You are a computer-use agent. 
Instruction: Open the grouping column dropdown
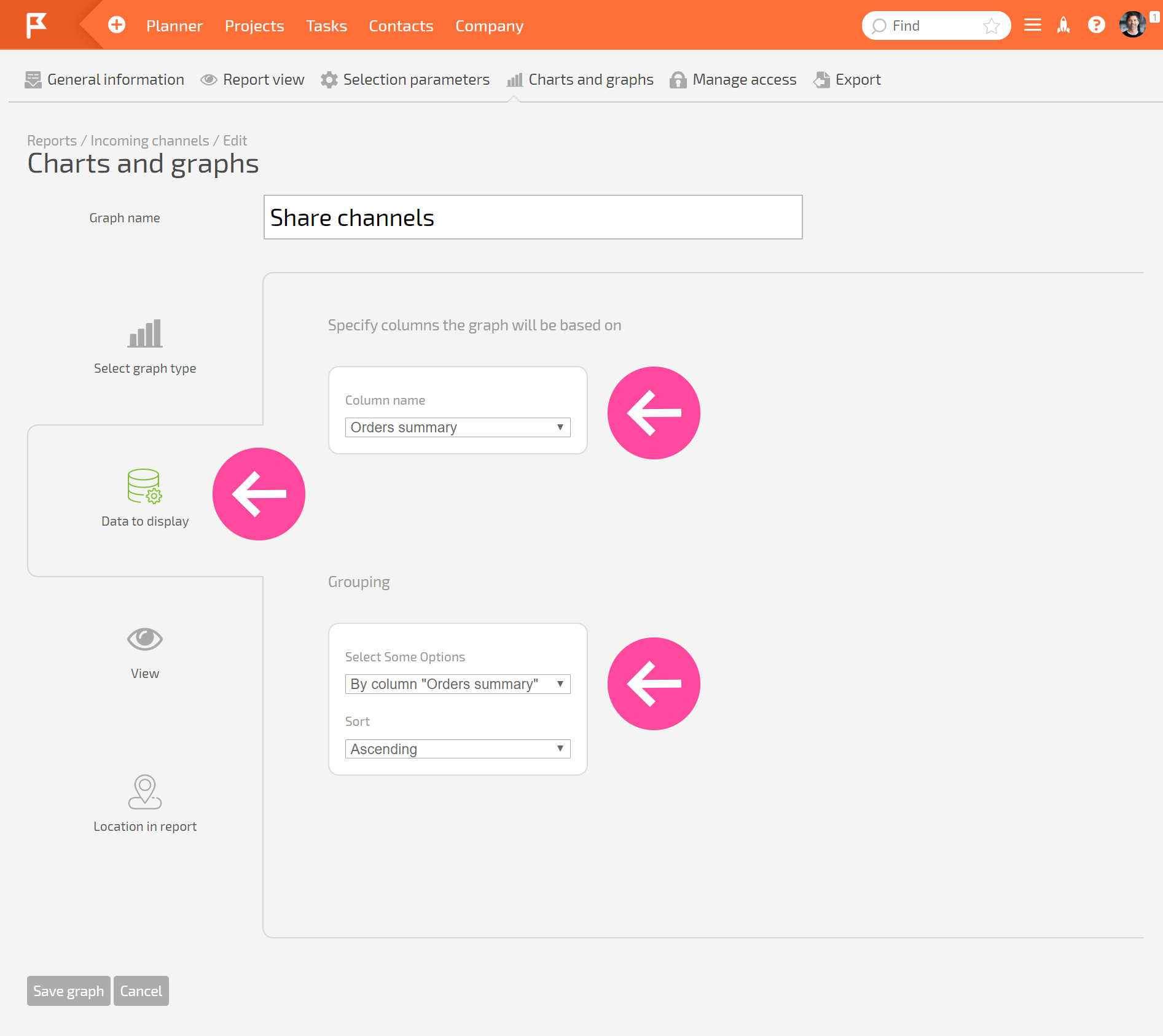pyautogui.click(x=458, y=684)
